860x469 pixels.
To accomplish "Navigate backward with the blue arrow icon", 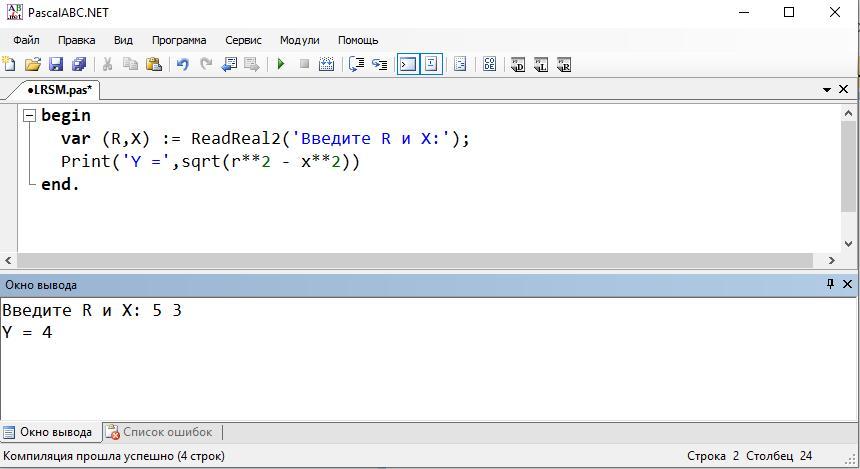I will tap(229, 64).
